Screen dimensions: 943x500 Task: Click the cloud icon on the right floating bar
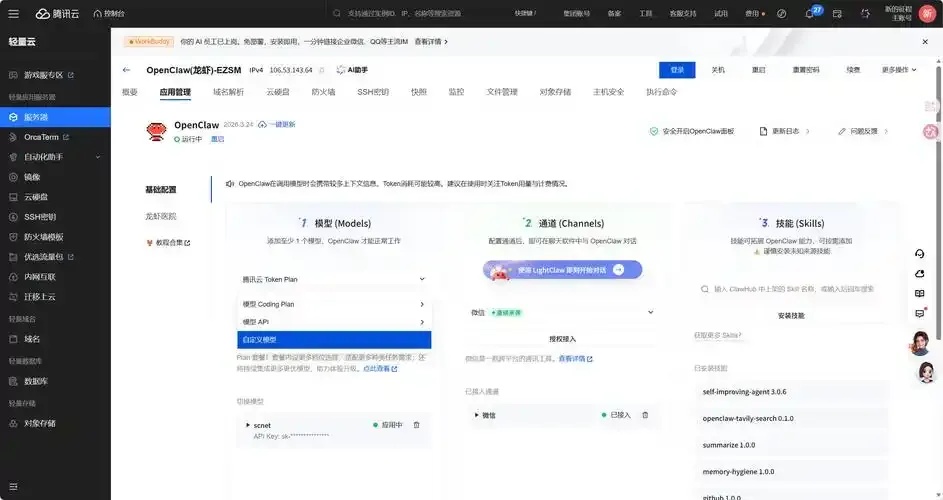coord(920,273)
